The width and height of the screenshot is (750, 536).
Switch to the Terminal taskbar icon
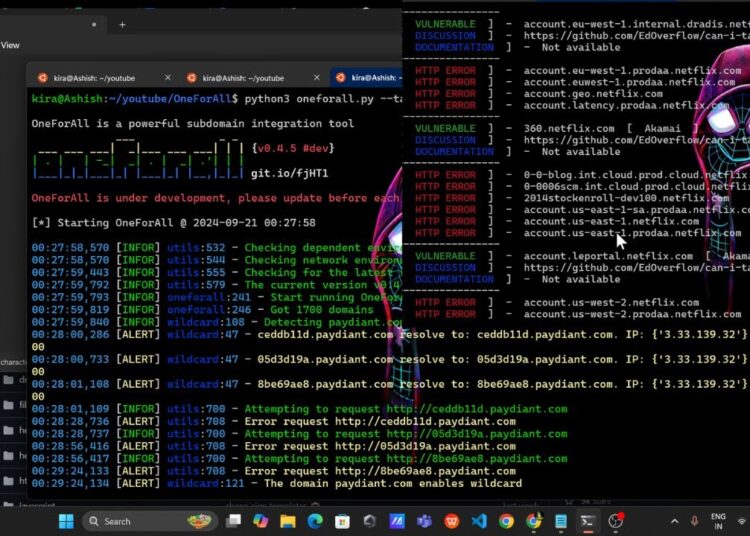[588, 521]
